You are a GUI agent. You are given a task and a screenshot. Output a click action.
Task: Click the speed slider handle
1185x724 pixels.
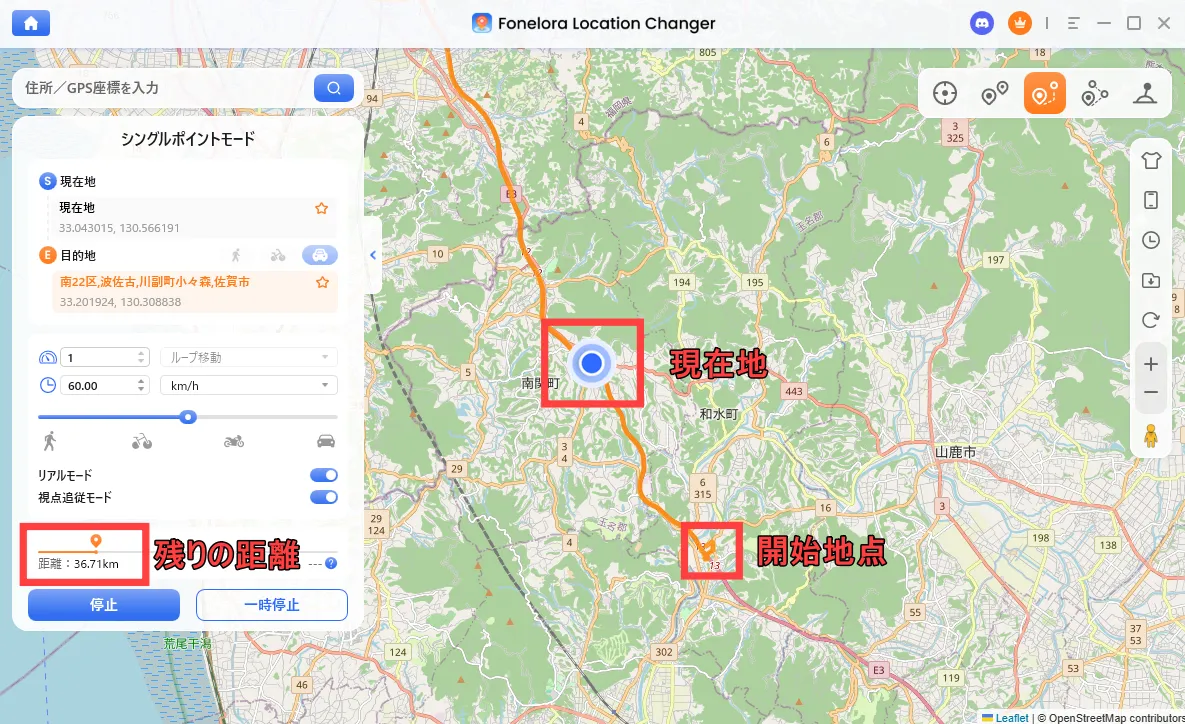188,417
